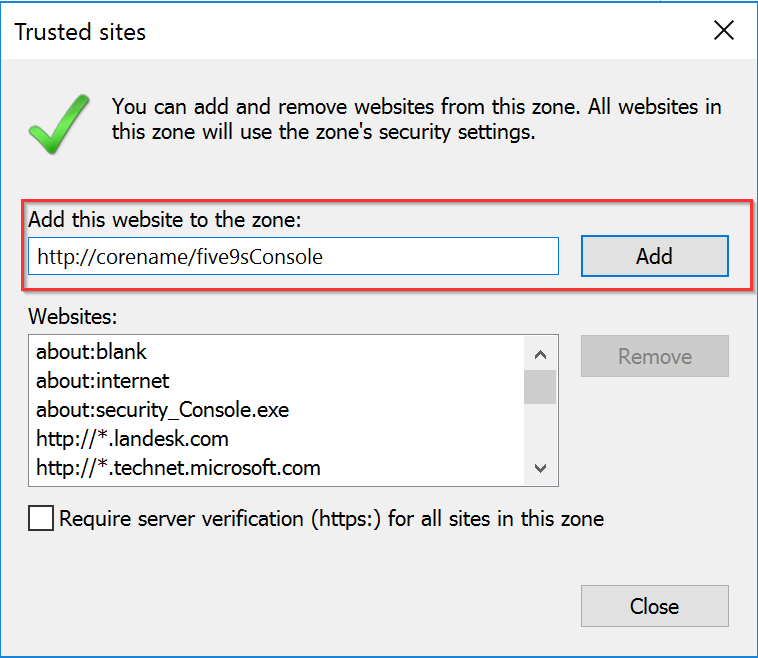Click the Websites: list label
Screen dimensions: 758x658
73,317
